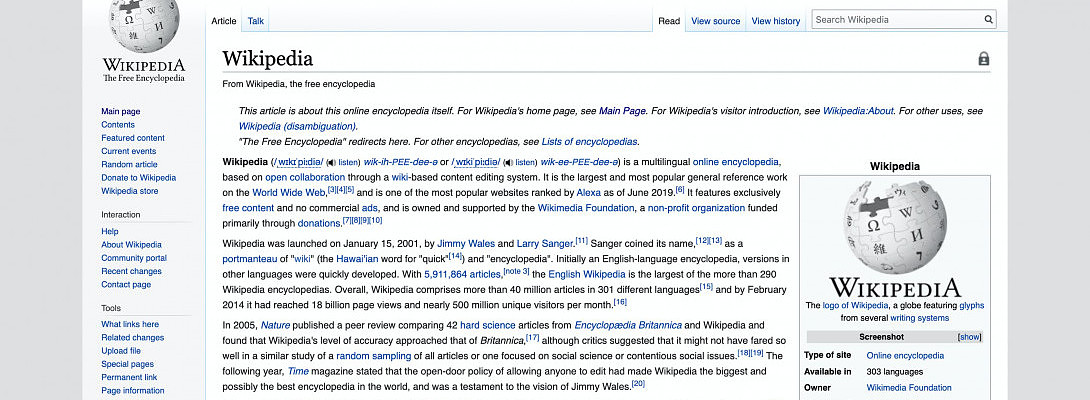The height and width of the screenshot is (400, 1090).
Task: Open Help in Interaction section
Action: (110, 231)
